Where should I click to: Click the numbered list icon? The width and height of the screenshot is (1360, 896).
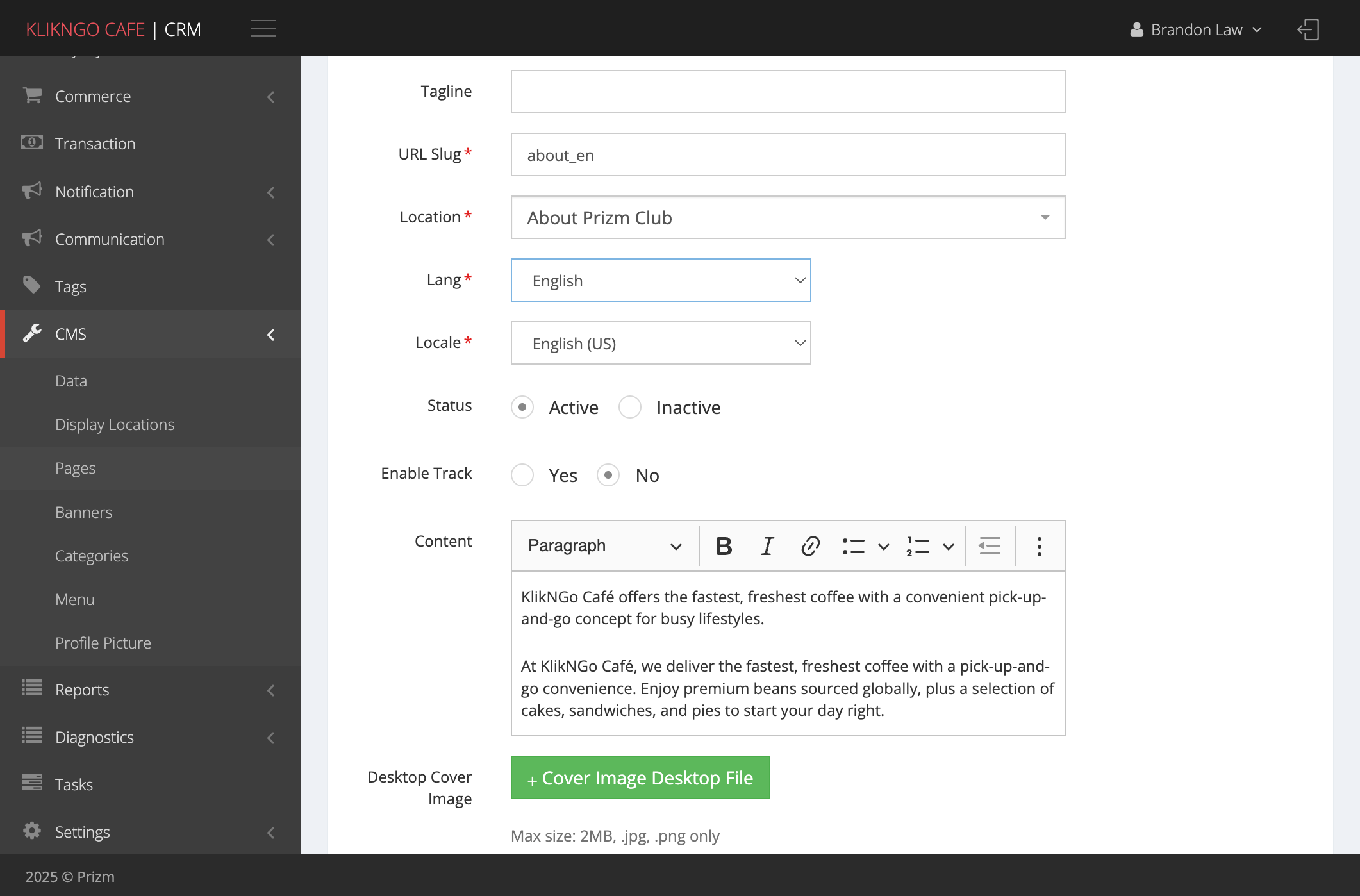pos(918,546)
